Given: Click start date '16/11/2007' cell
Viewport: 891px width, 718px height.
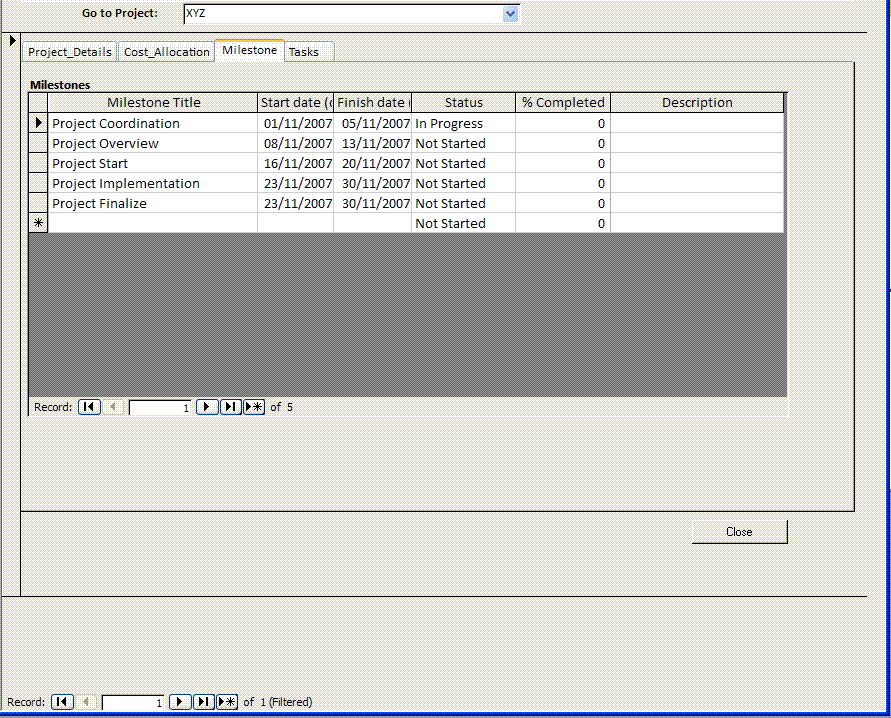Looking at the screenshot, I should point(295,163).
